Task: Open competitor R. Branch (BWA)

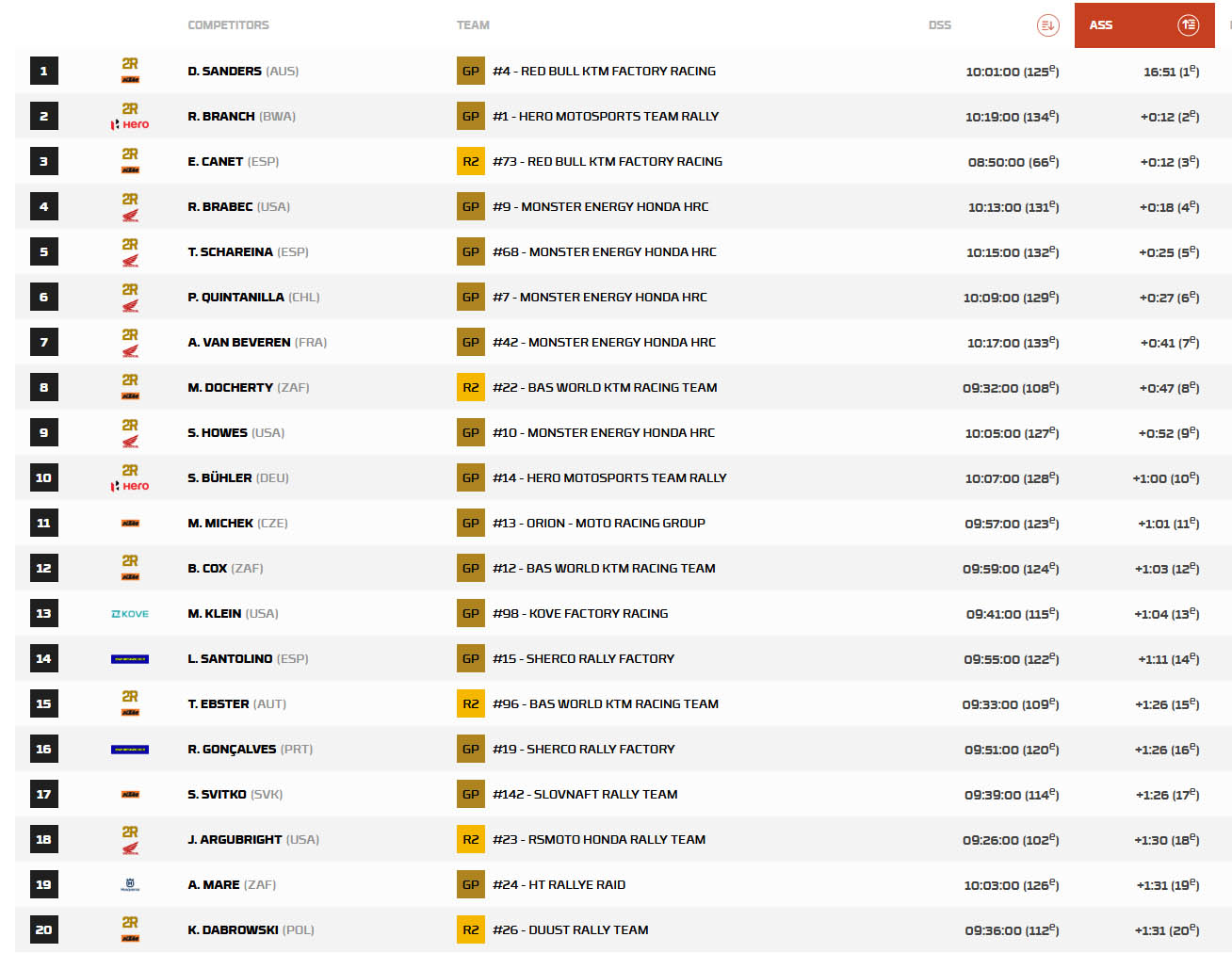Action: pyautogui.click(x=242, y=116)
